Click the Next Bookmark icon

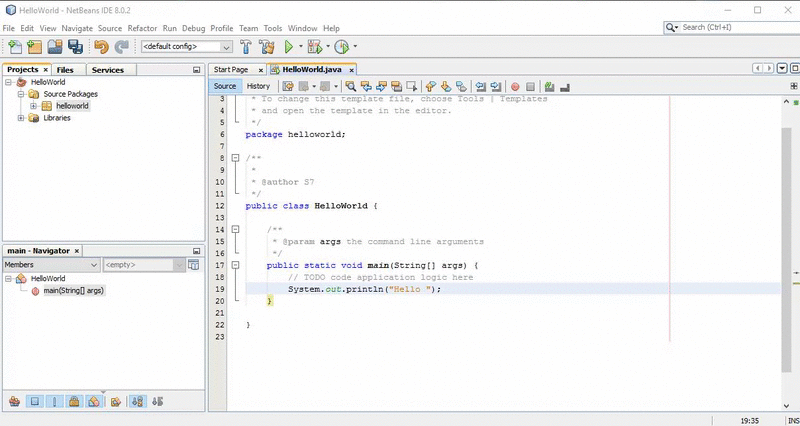pos(446,86)
